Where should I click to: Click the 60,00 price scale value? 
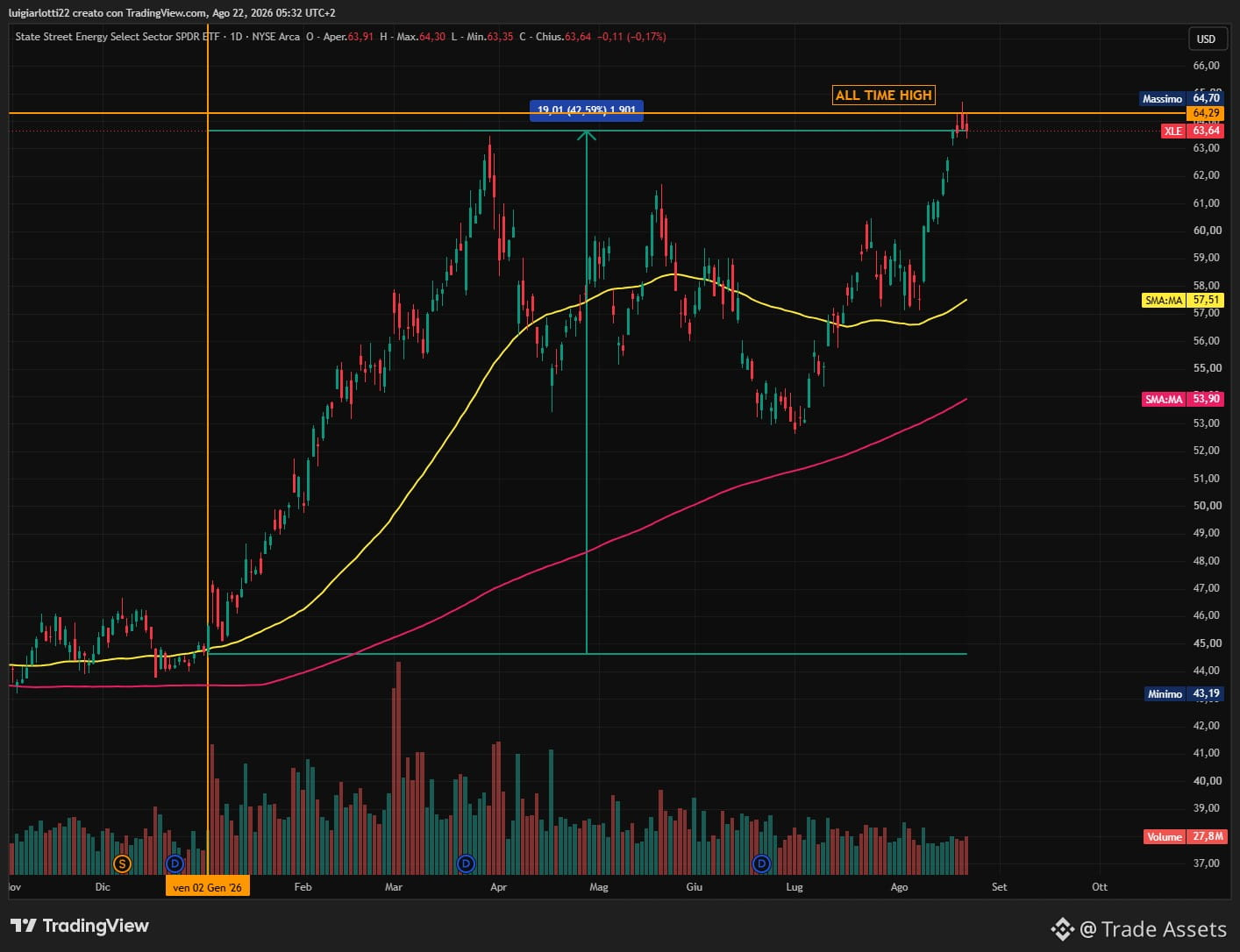pos(1206,231)
